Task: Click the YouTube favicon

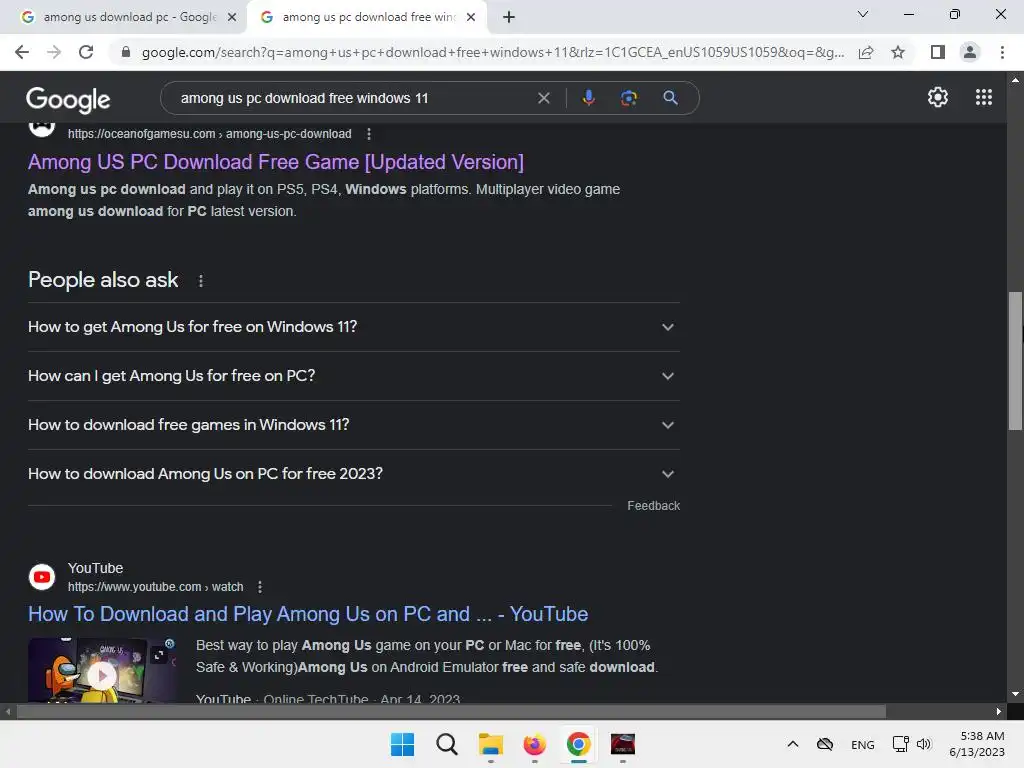Action: [42, 577]
